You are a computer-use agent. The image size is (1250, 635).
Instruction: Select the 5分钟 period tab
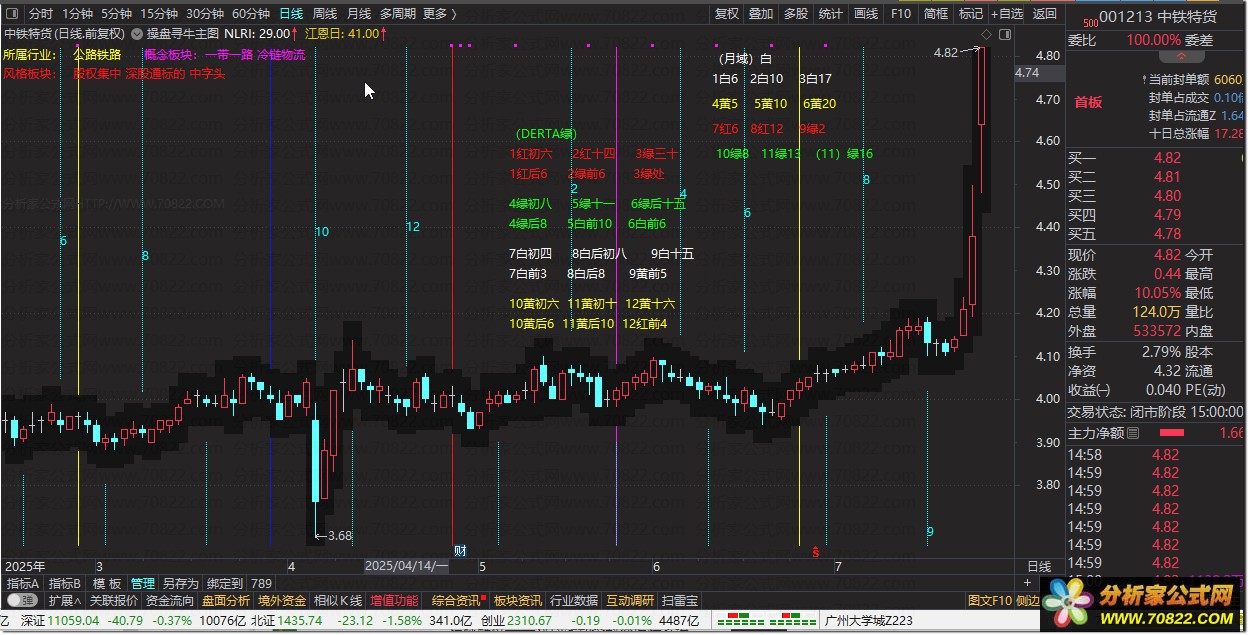(117, 14)
